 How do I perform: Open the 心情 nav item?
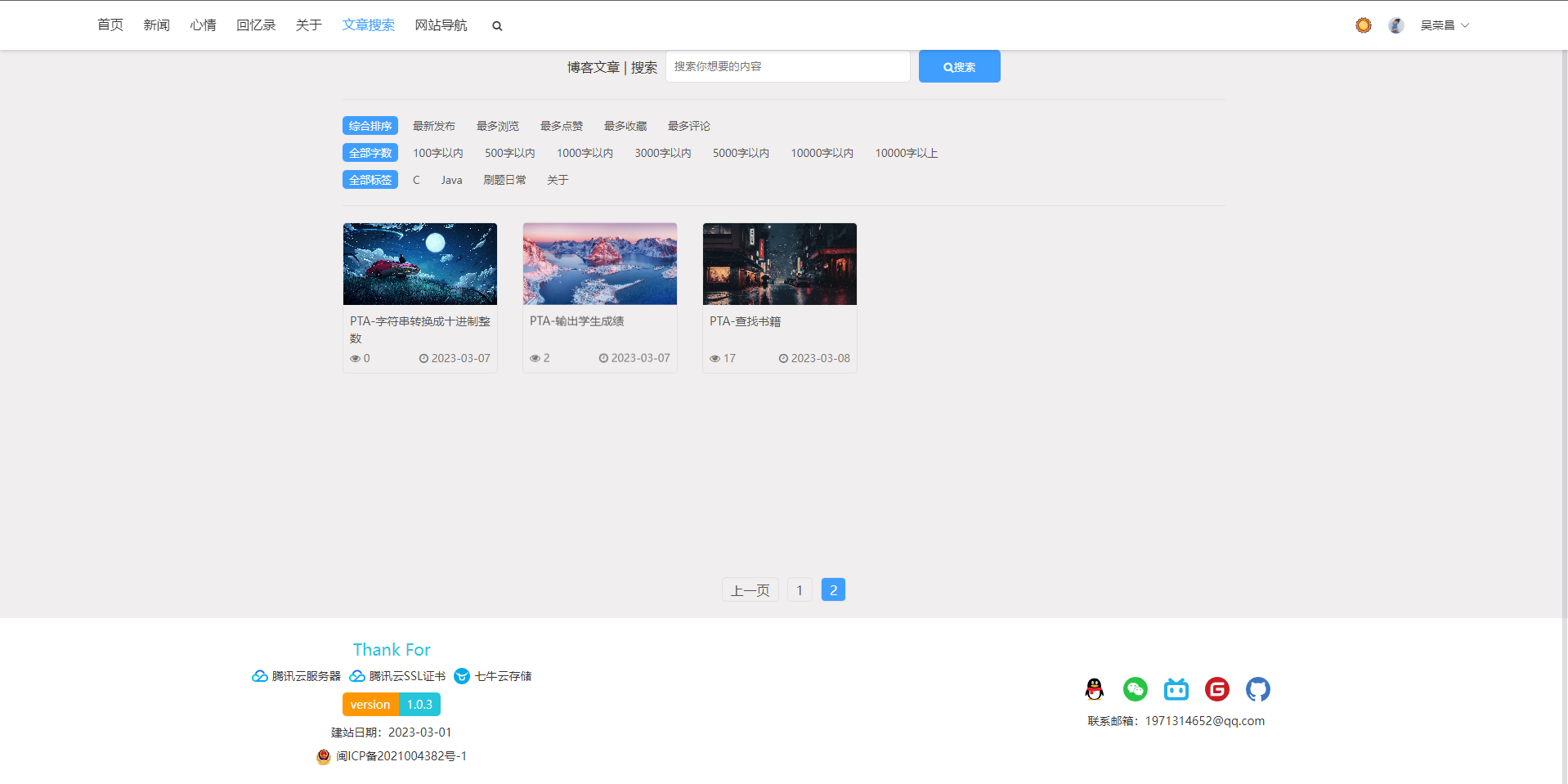[204, 25]
